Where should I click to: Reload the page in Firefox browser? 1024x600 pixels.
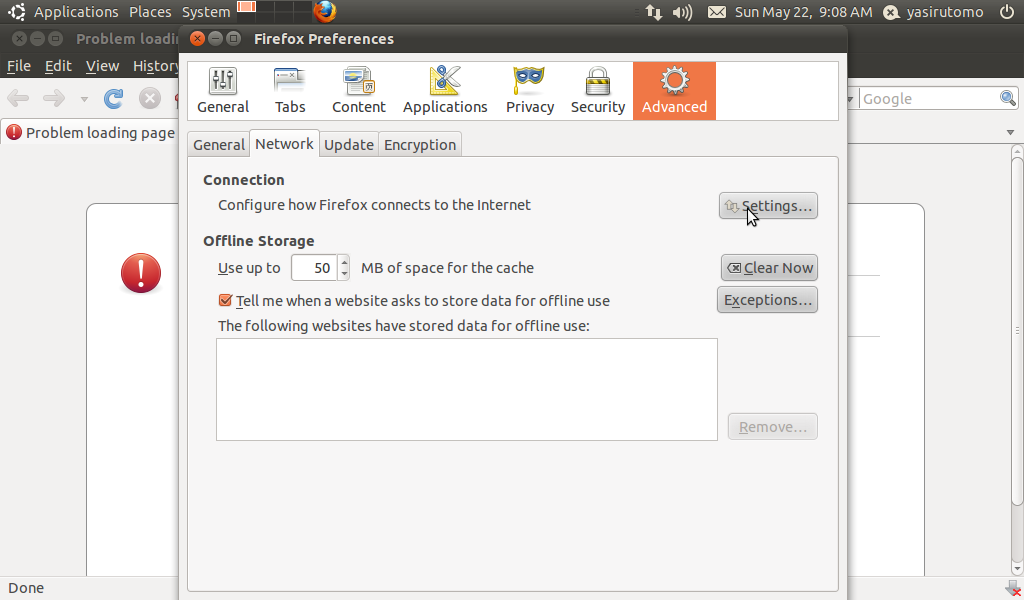click(x=114, y=99)
